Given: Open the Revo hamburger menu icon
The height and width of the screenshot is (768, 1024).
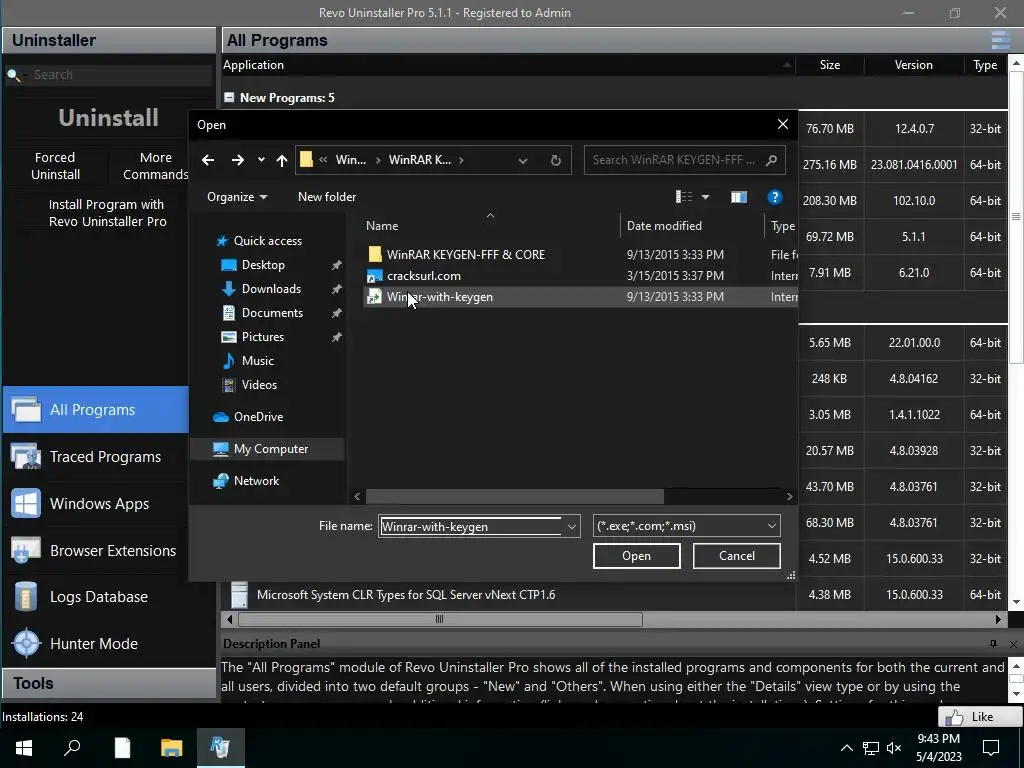Looking at the screenshot, I should 1000,40.
